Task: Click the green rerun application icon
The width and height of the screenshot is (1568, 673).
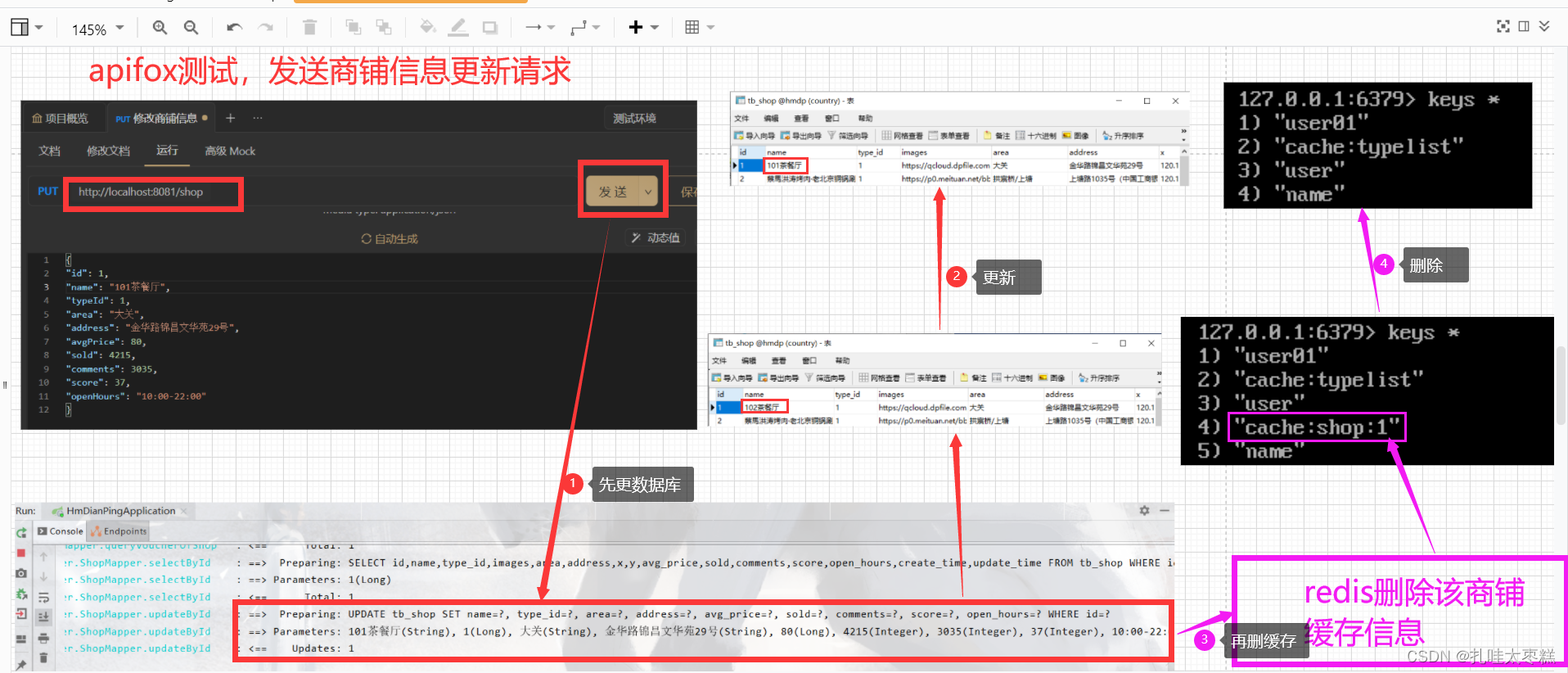Action: coord(21,532)
